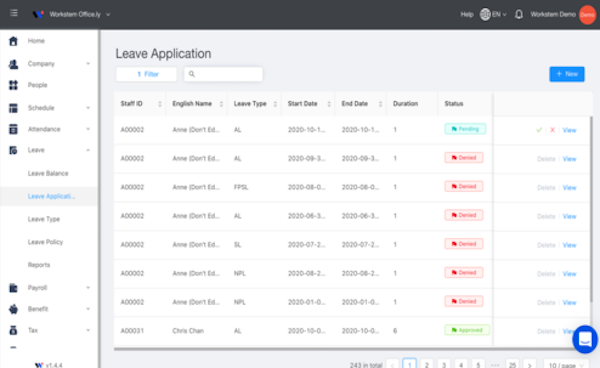600x368 pixels.
Task: Expand the Company menu chevron
Action: tap(88, 64)
